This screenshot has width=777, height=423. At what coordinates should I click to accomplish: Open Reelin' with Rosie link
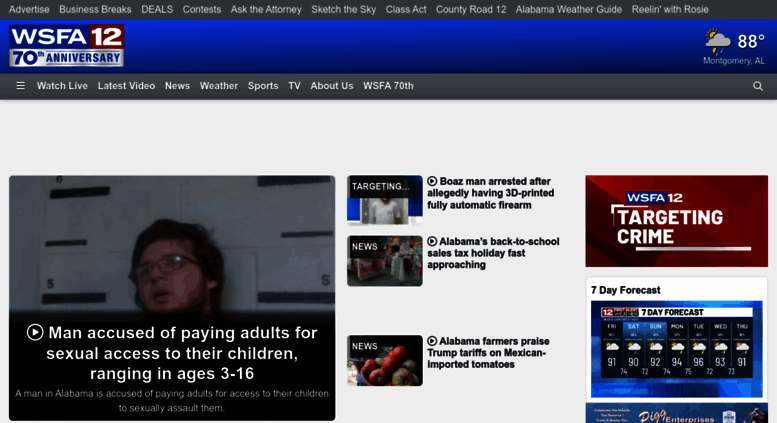click(670, 9)
